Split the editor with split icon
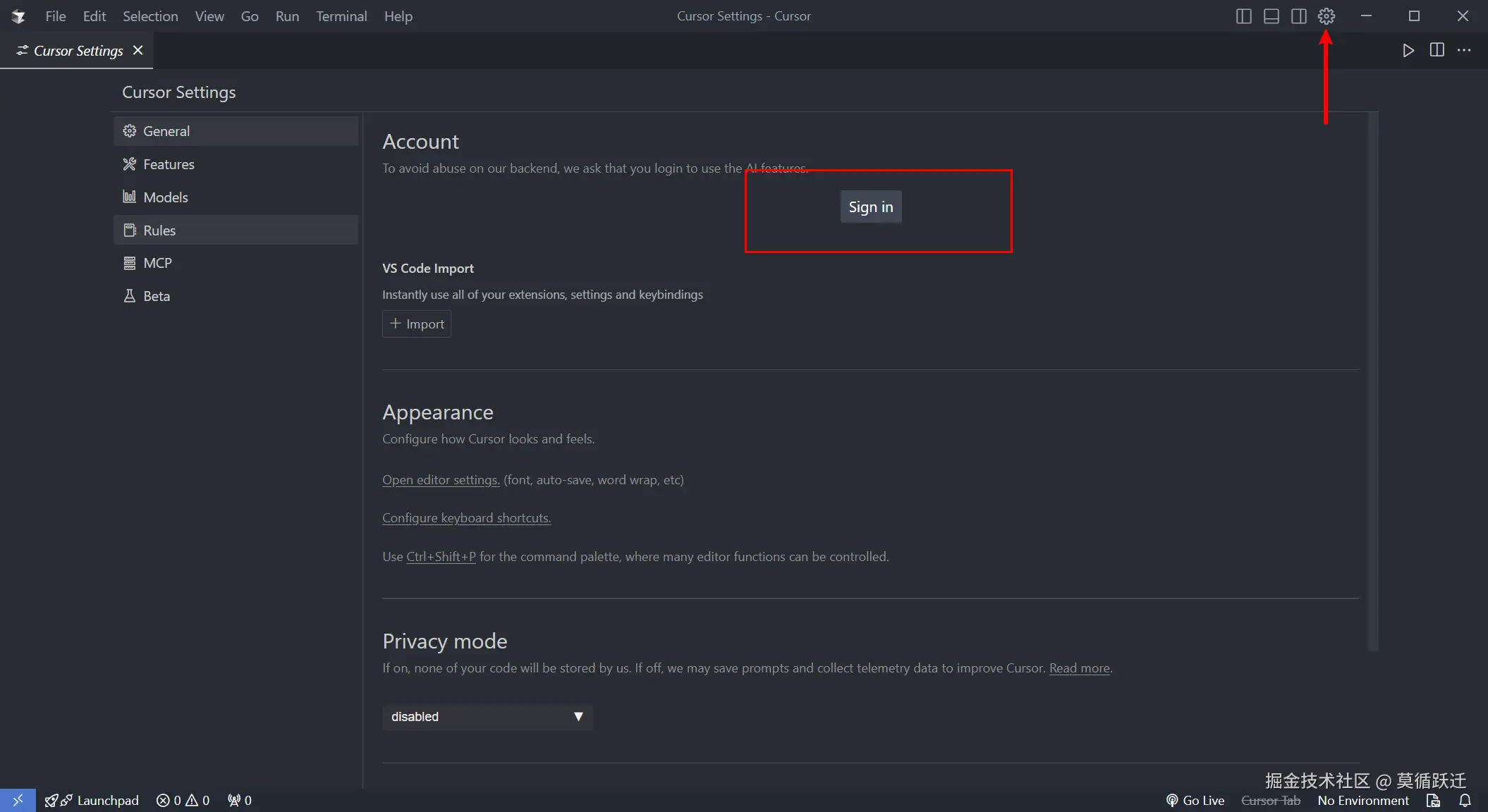The image size is (1488, 812). 1437,50
